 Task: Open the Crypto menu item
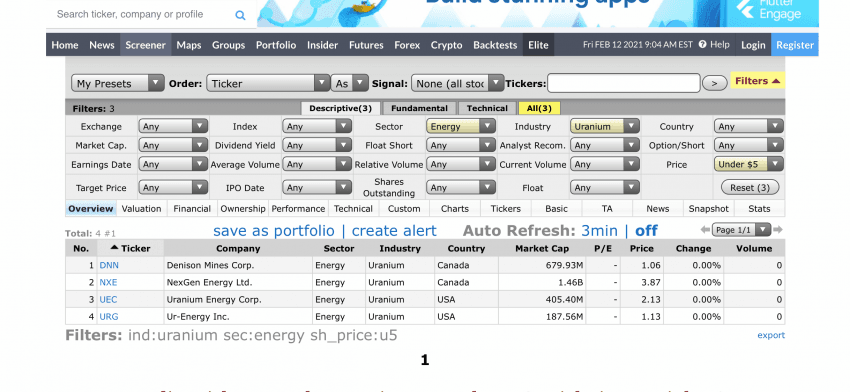[447, 45]
